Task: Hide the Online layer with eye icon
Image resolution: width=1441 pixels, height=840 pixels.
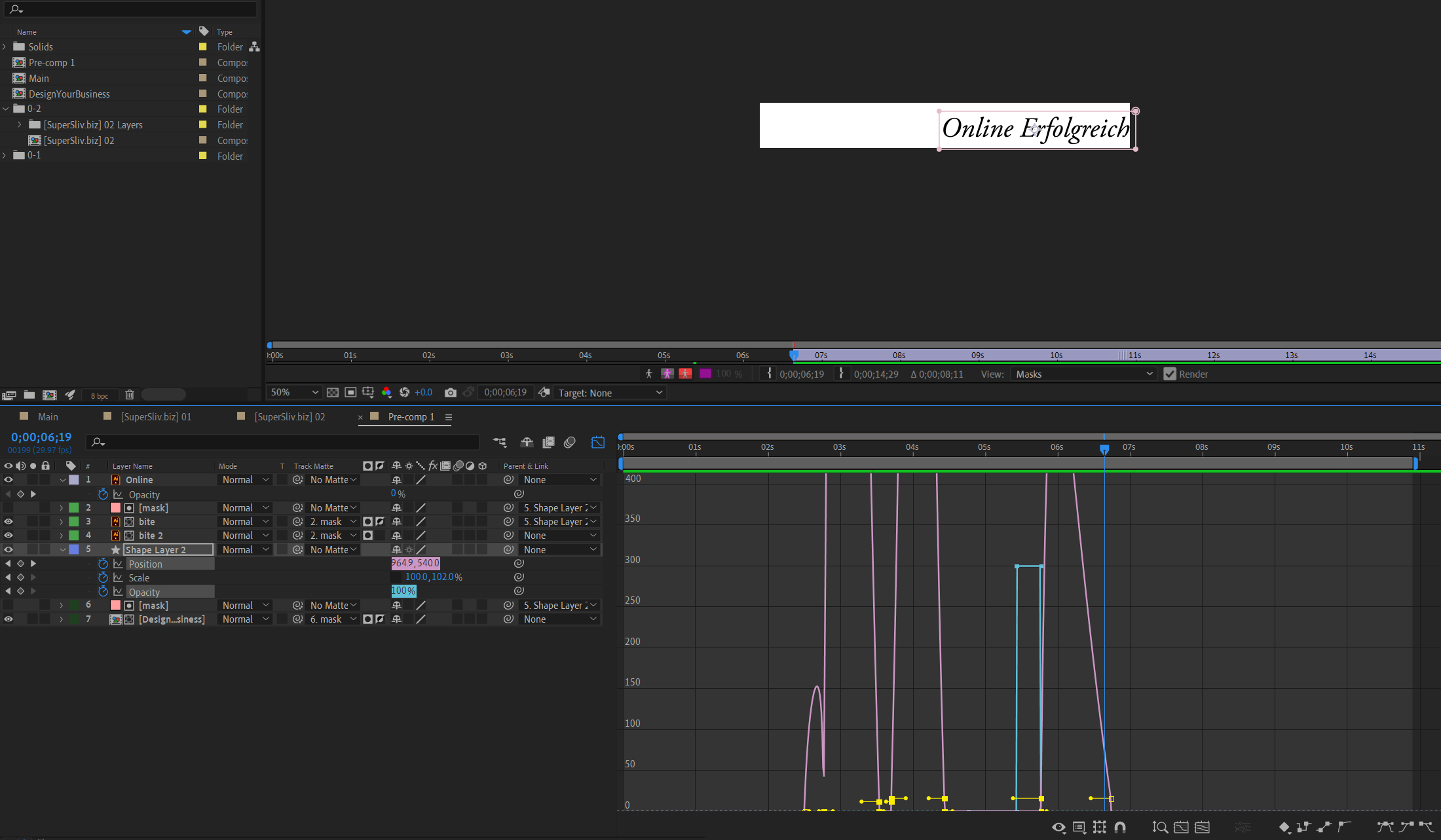Action: coord(9,480)
